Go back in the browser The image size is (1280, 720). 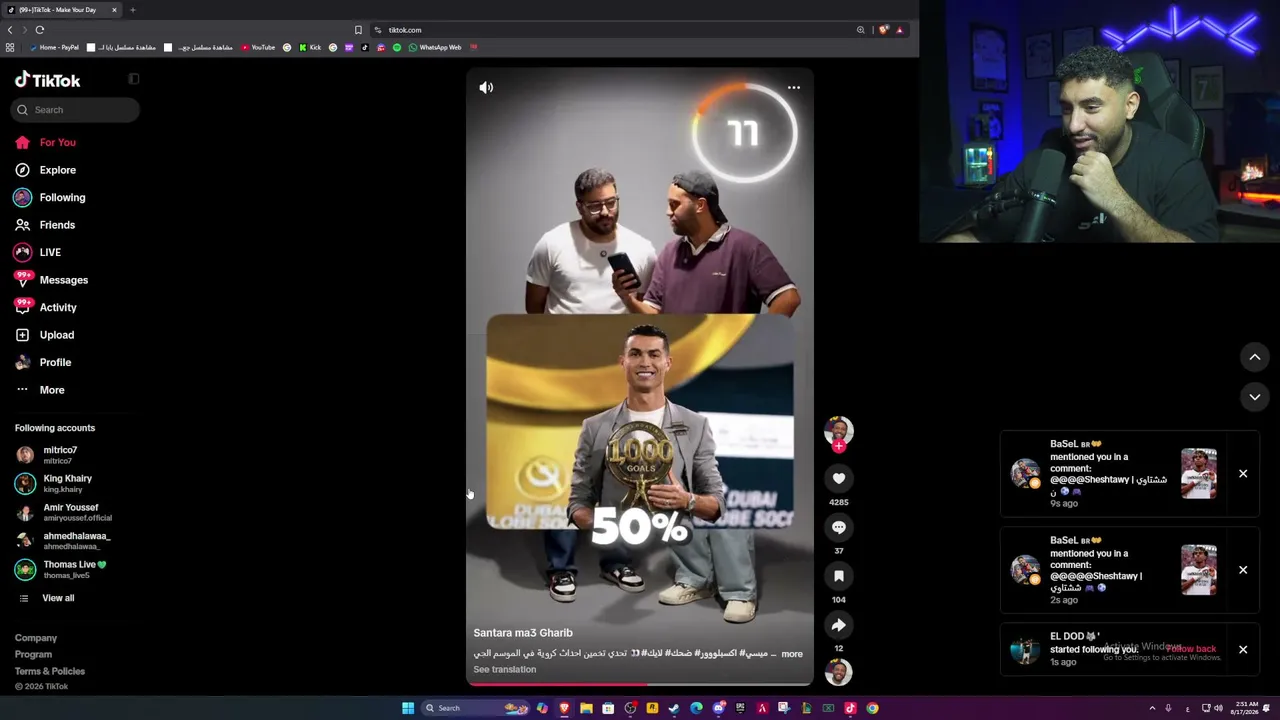(x=10, y=30)
